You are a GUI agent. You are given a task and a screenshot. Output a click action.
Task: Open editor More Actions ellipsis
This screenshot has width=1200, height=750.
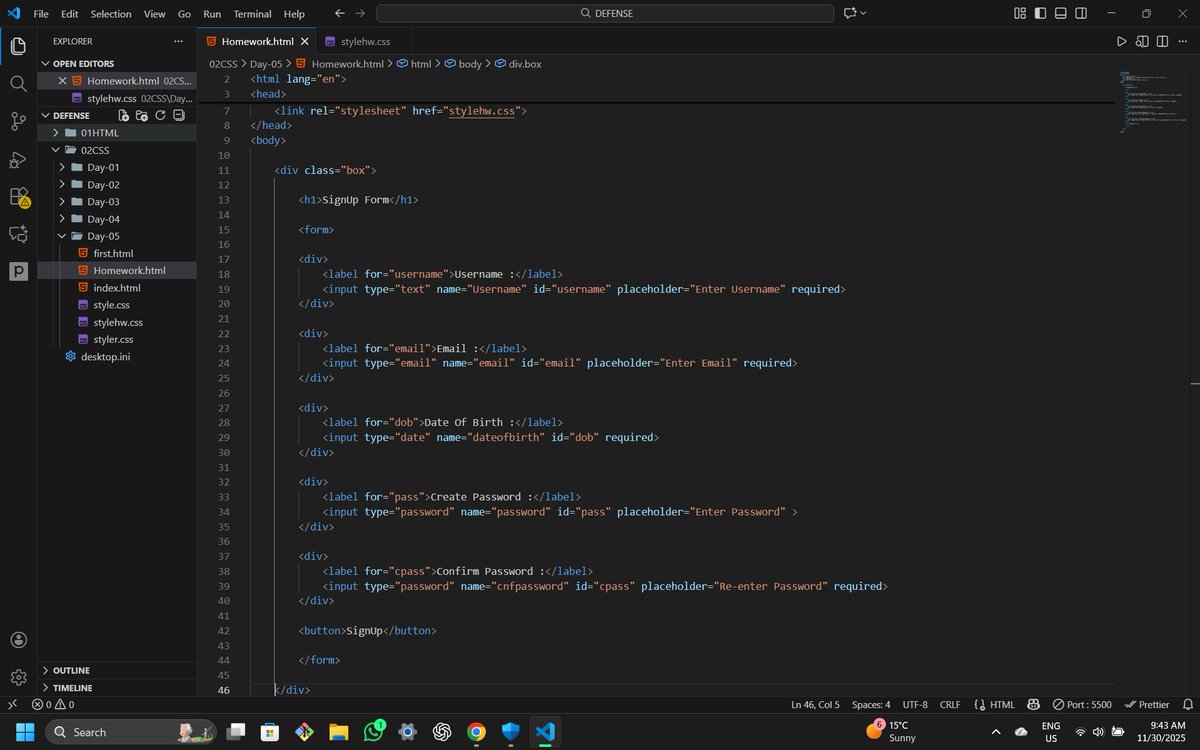[x=1182, y=41]
